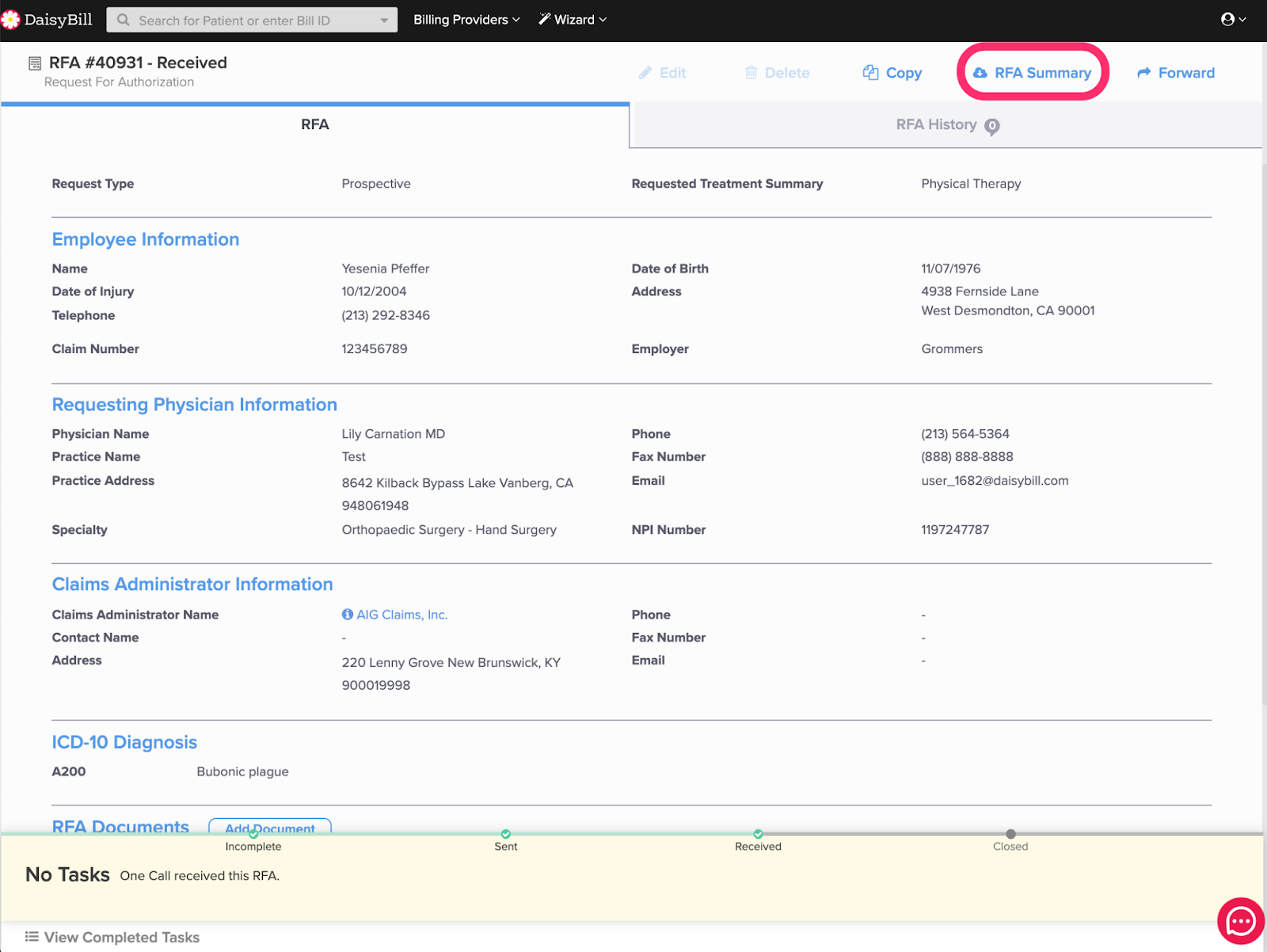This screenshot has width=1267, height=952.
Task: Expand the patient search dropdown arrow
Action: click(384, 21)
